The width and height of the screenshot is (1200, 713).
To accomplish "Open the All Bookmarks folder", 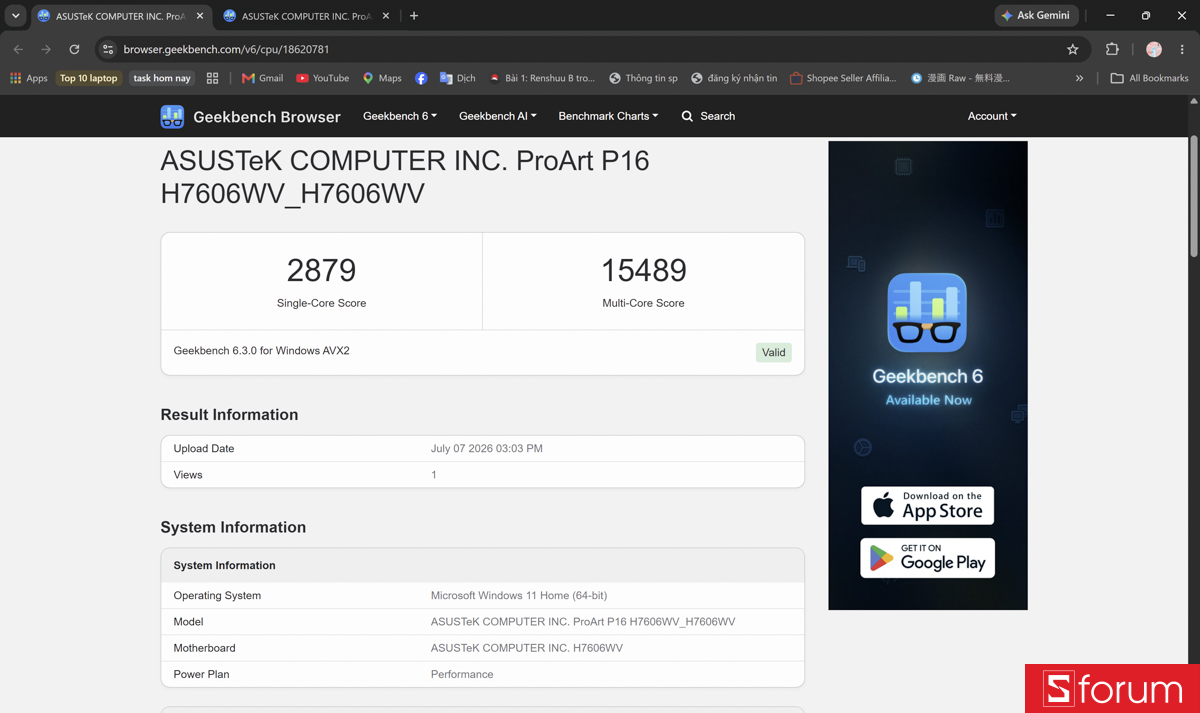I will click(x=1149, y=78).
